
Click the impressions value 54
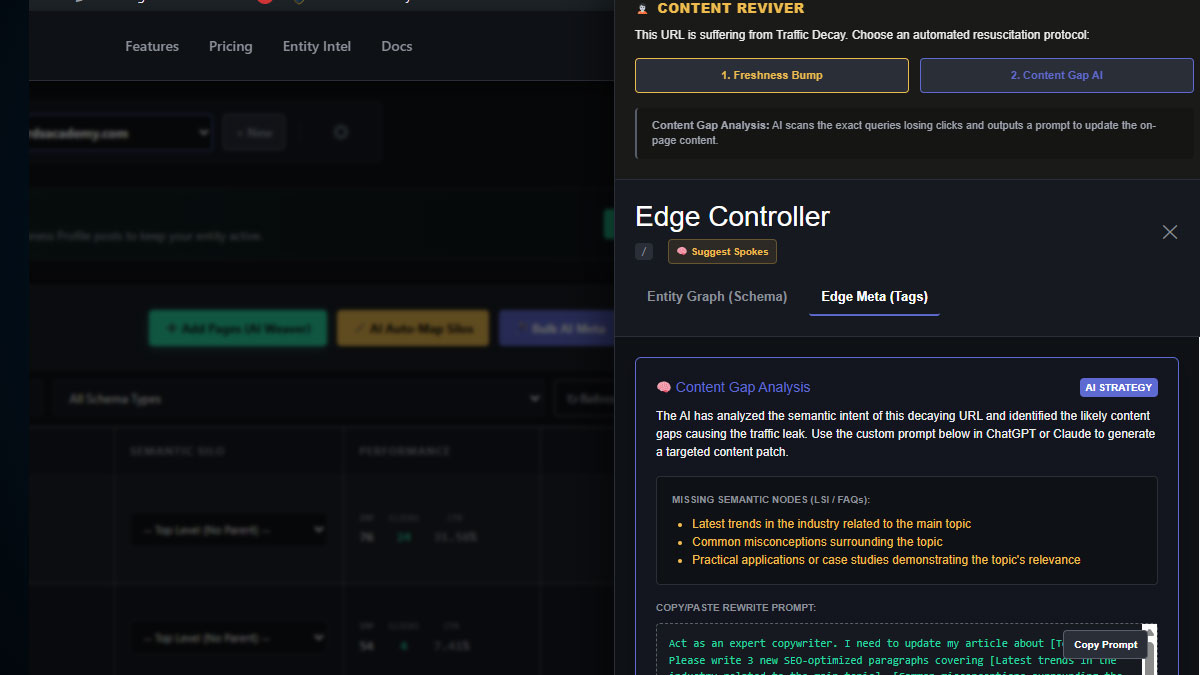tap(367, 645)
